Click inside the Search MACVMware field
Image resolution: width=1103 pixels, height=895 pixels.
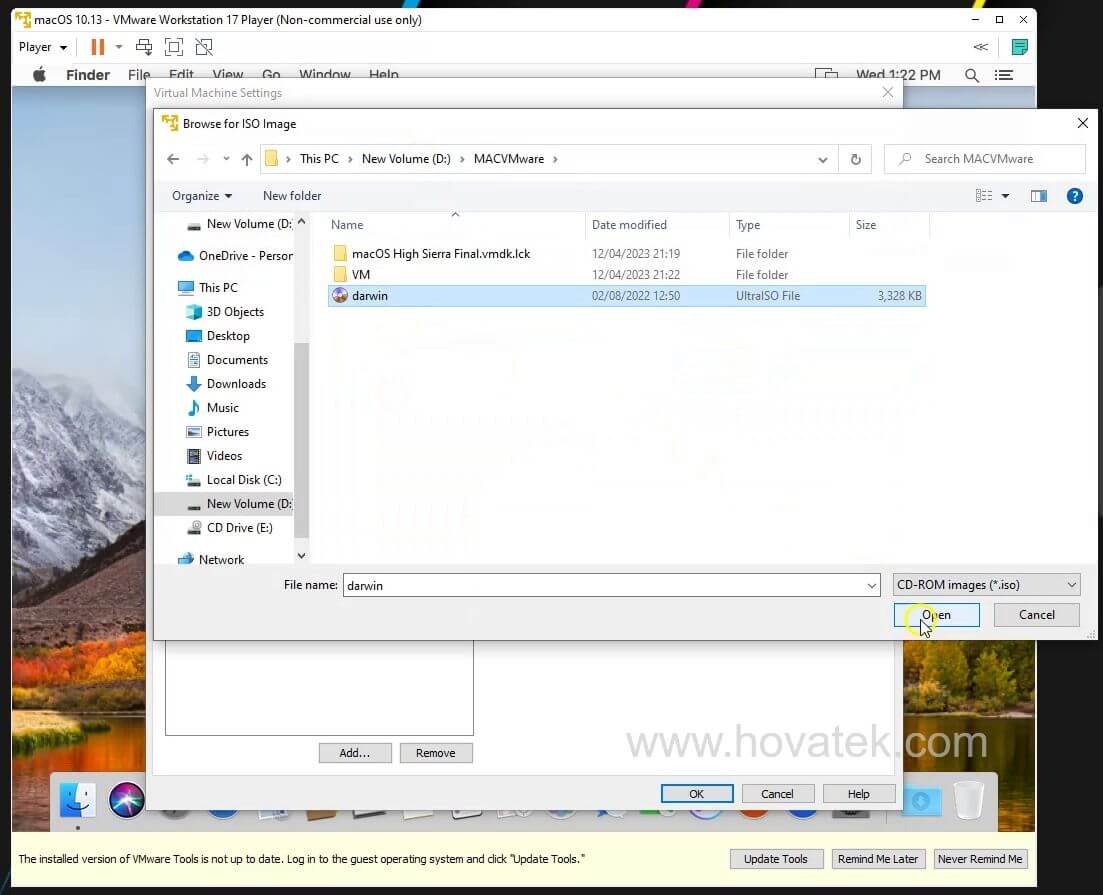tap(985, 158)
